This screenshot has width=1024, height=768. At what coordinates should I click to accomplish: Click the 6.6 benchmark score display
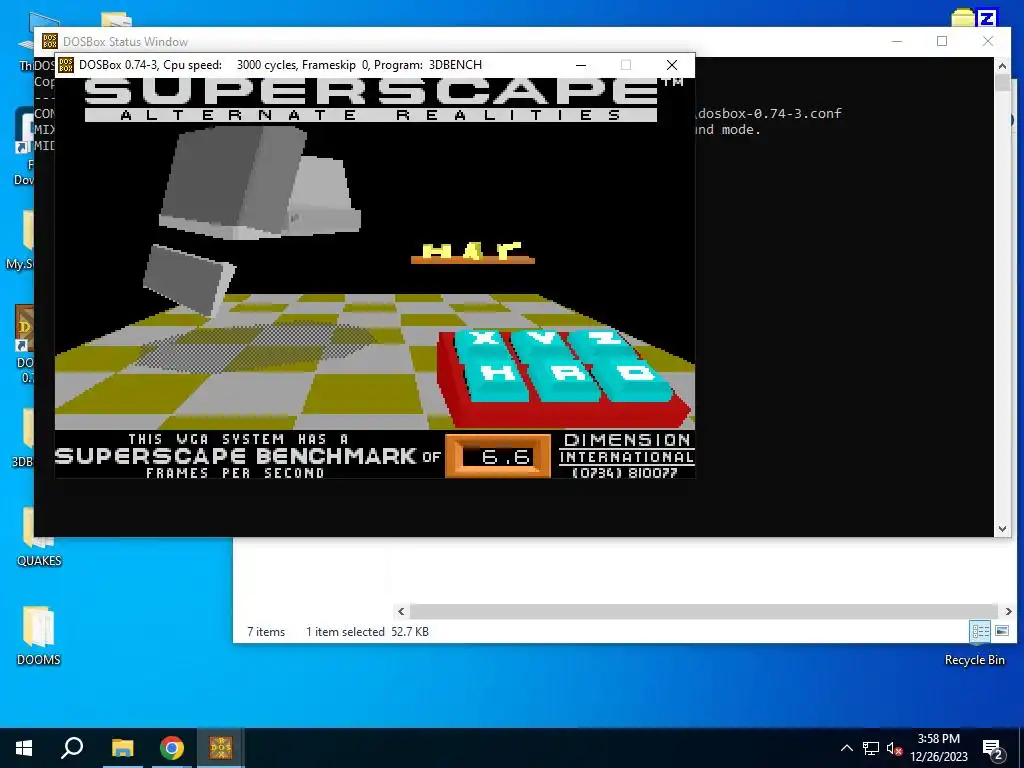[x=498, y=456]
